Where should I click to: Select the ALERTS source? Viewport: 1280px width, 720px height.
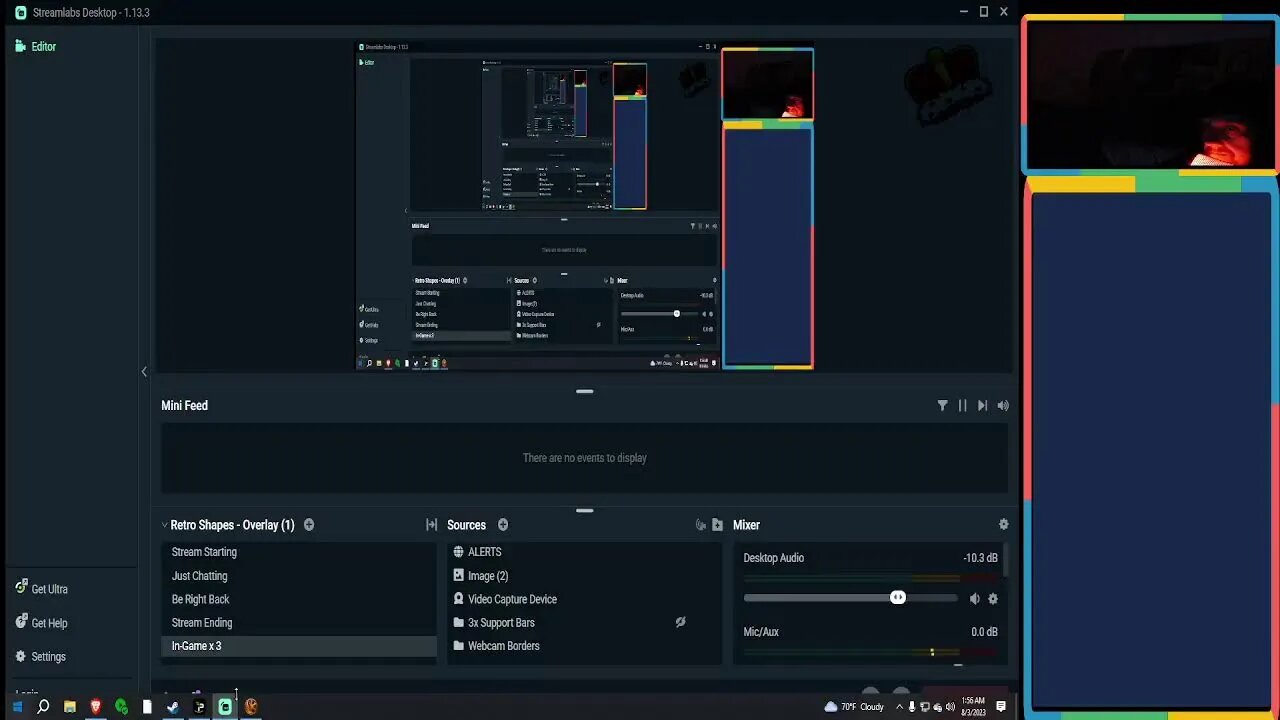click(584, 552)
